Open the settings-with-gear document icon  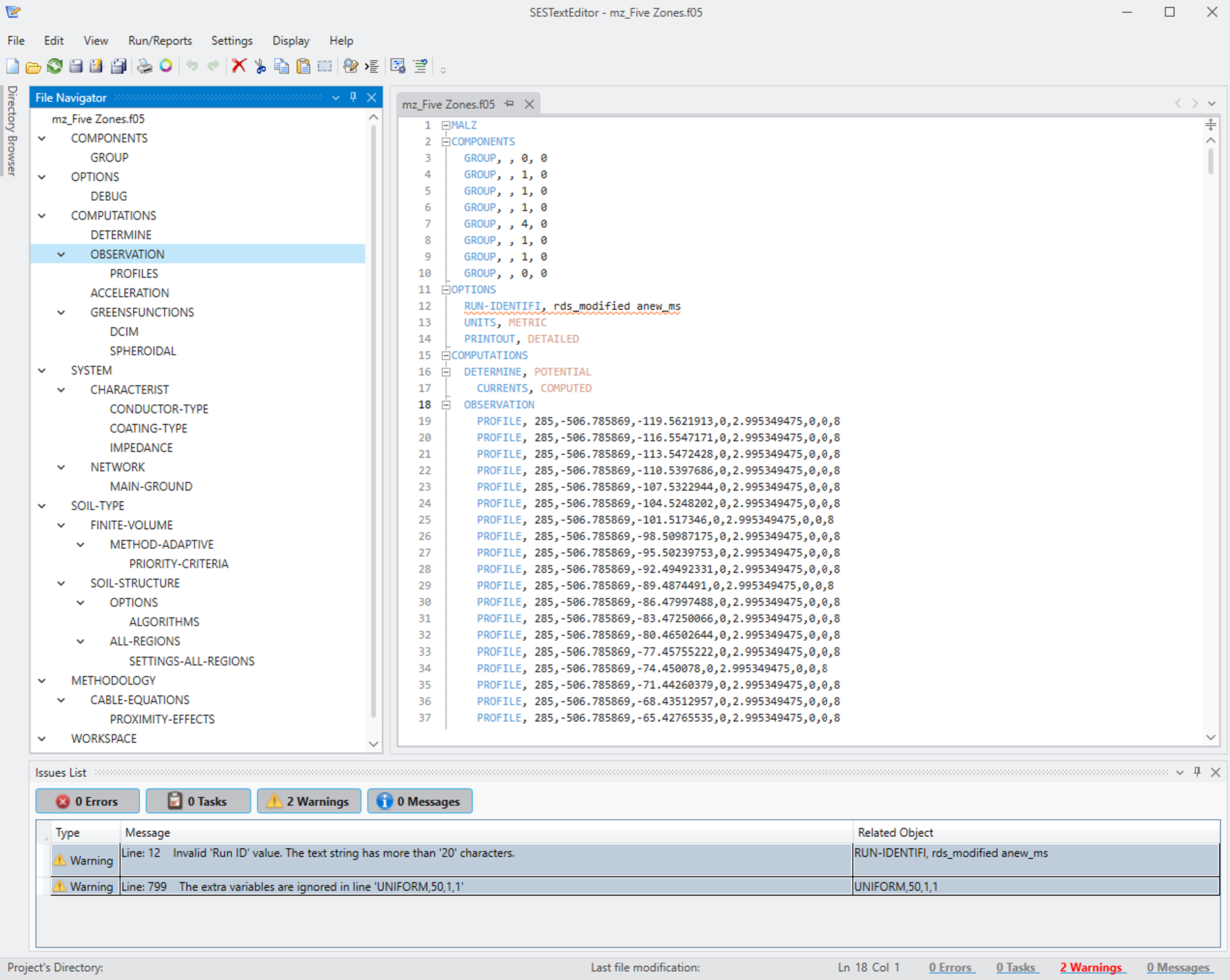[x=398, y=66]
